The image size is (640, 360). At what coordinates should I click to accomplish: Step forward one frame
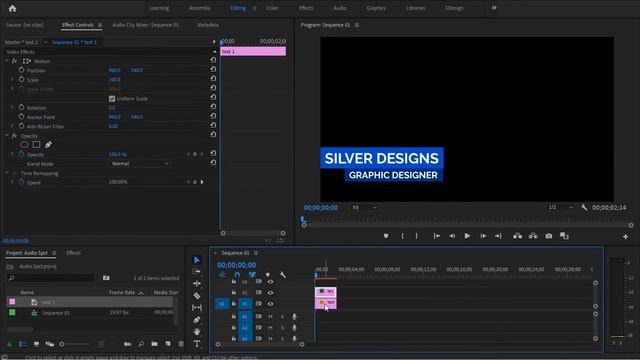[x=483, y=236]
